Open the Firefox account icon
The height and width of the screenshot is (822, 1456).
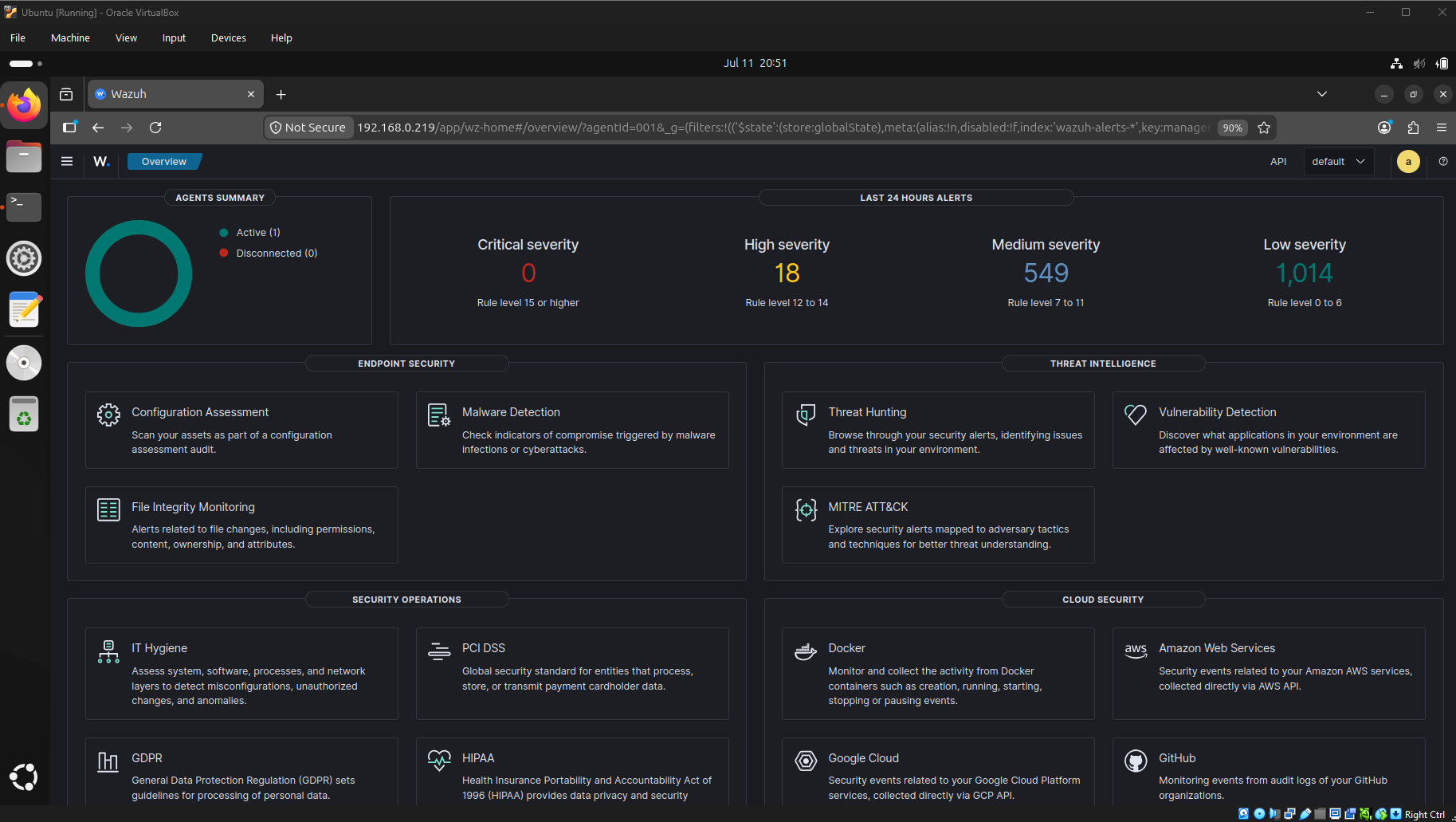click(1384, 128)
